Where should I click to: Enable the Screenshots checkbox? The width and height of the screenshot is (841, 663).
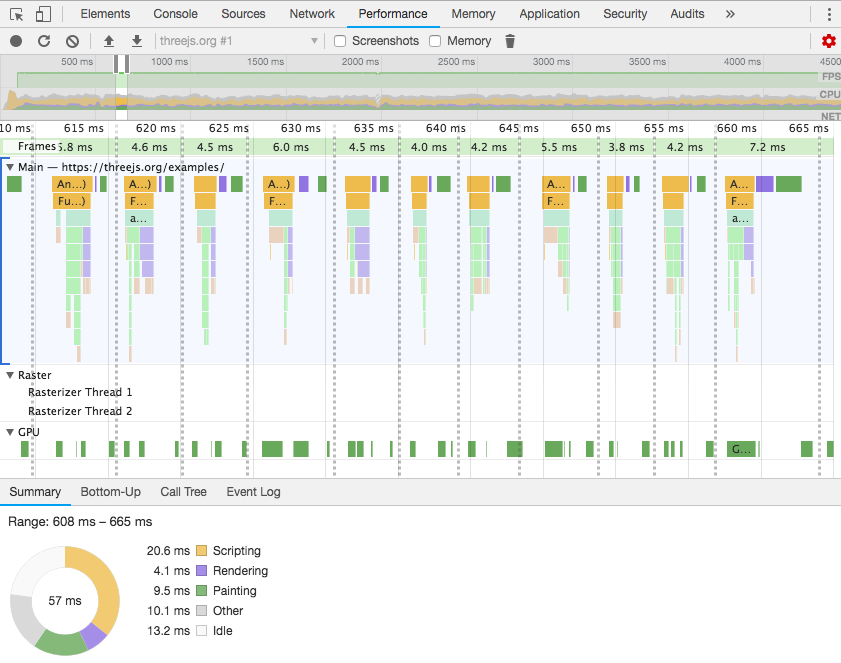[340, 41]
